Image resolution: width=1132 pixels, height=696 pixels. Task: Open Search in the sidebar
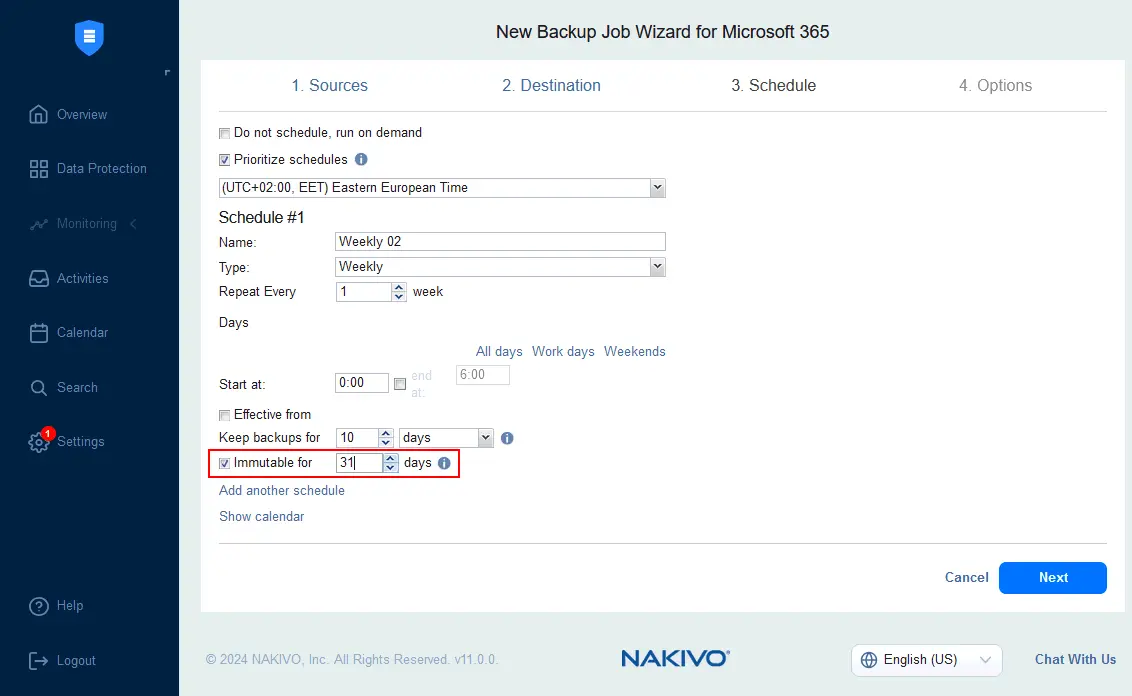click(x=64, y=388)
